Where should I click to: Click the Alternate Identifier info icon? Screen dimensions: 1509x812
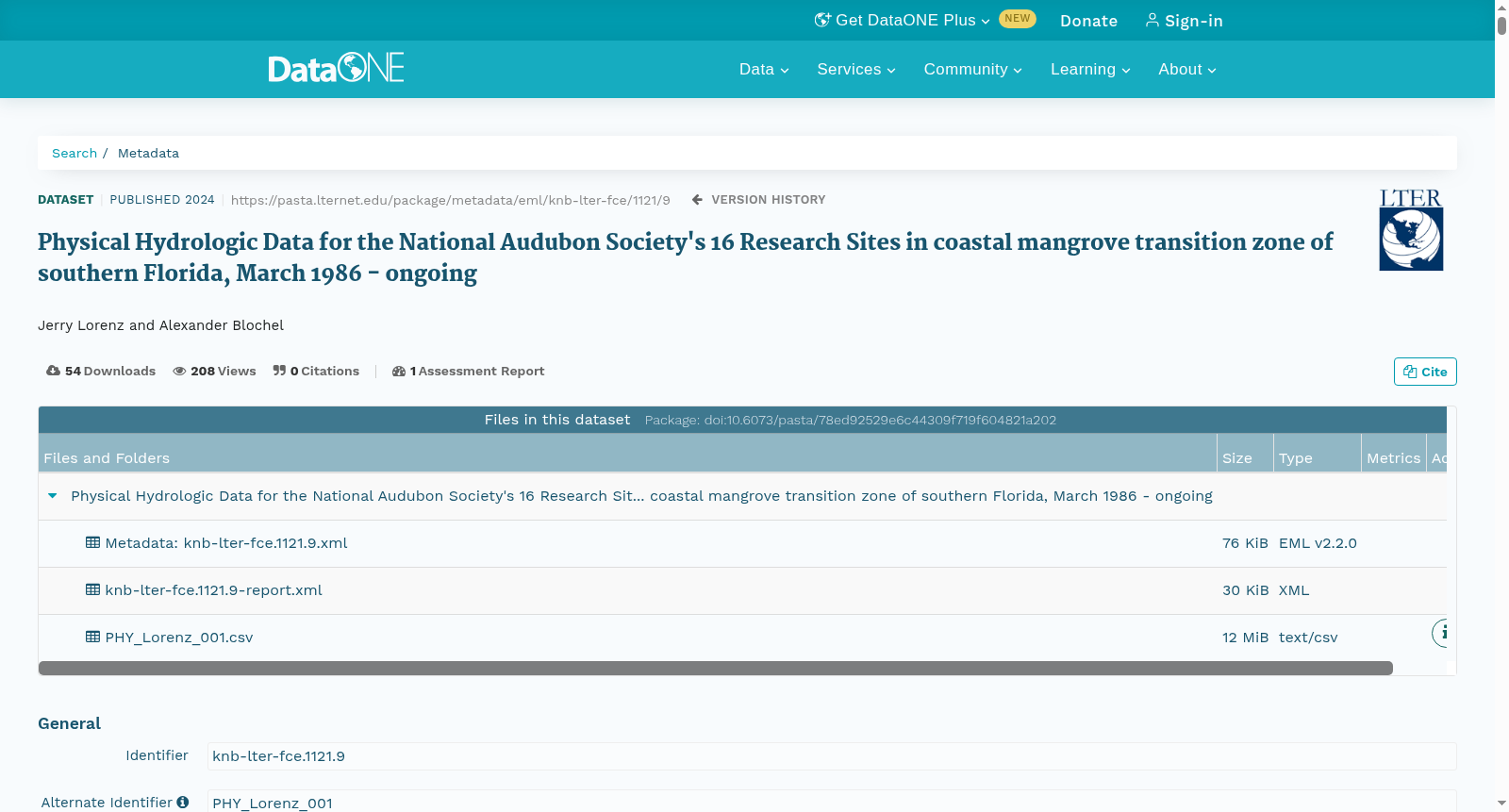click(183, 803)
